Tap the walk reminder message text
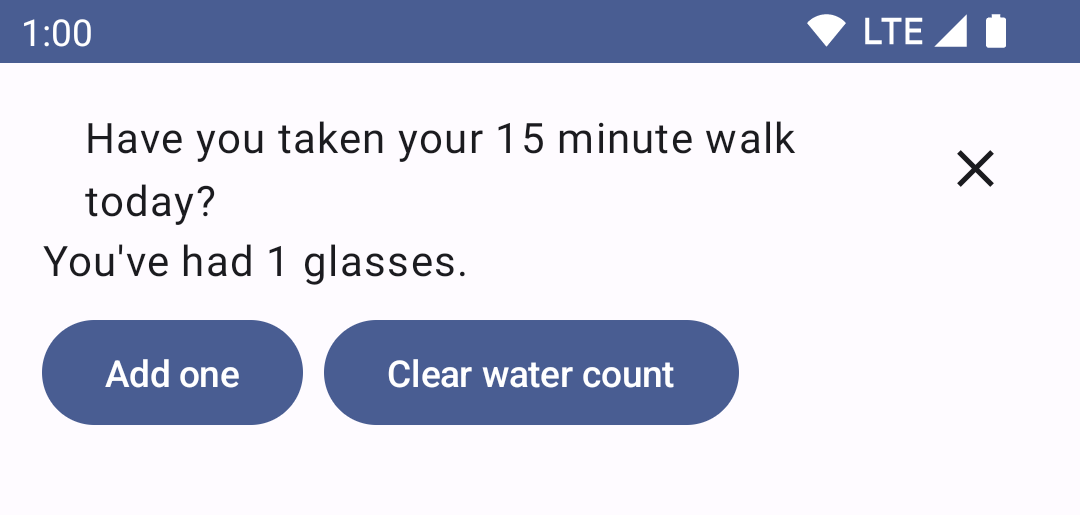 (440, 170)
